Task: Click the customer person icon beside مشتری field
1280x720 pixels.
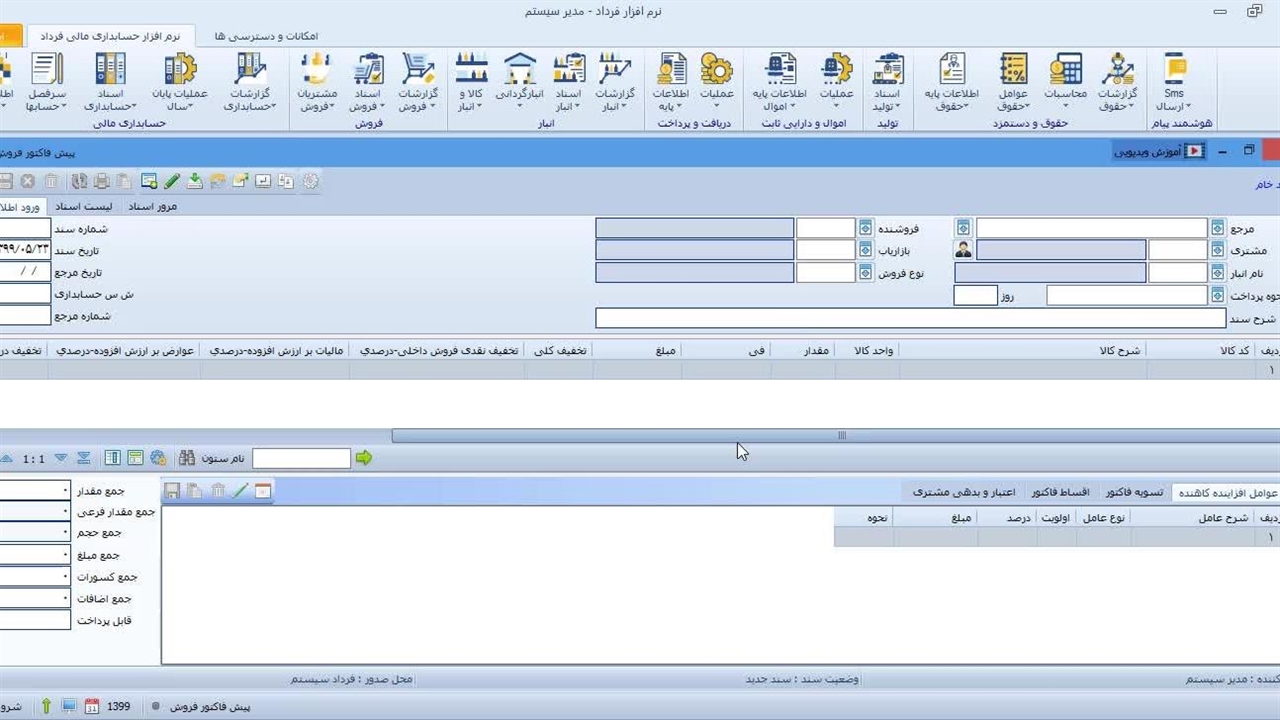Action: pyautogui.click(x=963, y=250)
